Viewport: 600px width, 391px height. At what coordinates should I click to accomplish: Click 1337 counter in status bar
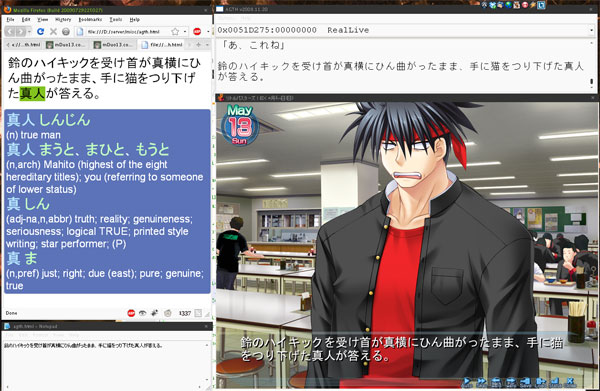click(x=185, y=313)
